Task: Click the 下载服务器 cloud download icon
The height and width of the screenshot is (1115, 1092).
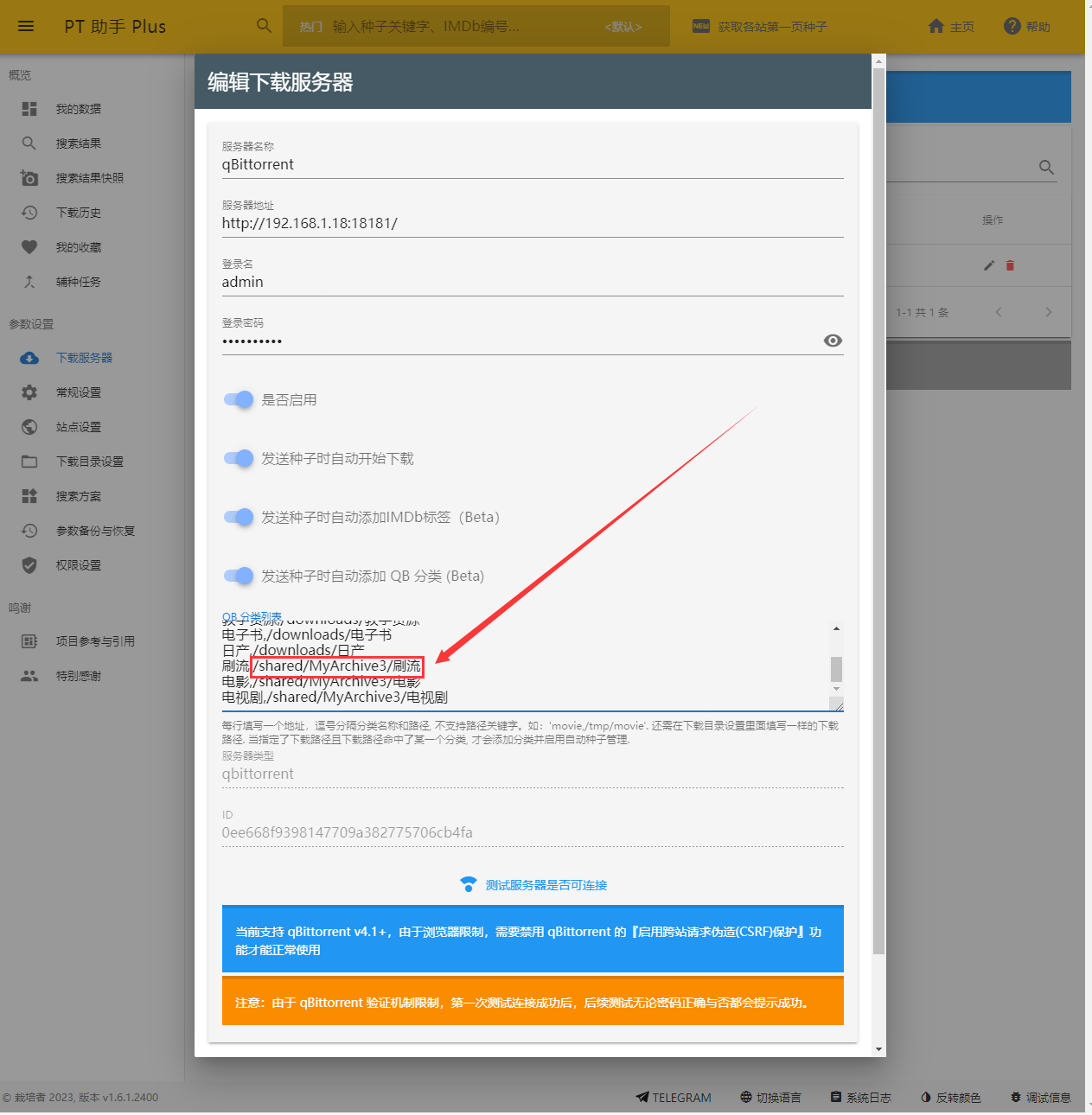Action: (29, 358)
